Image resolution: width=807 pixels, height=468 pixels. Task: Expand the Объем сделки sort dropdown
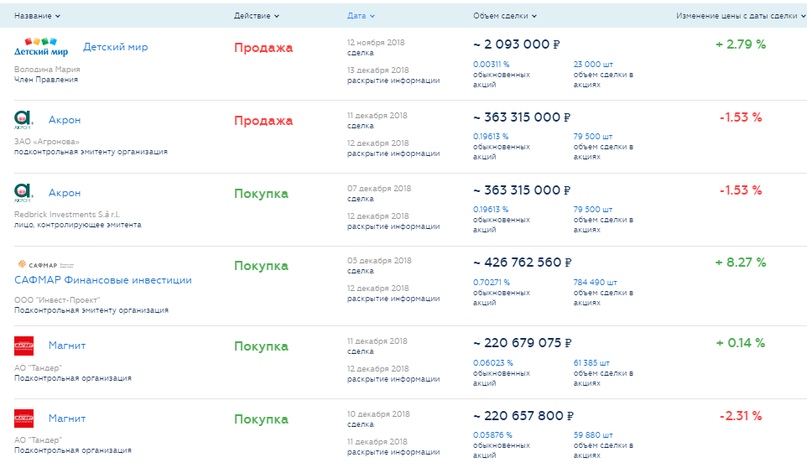coord(505,16)
